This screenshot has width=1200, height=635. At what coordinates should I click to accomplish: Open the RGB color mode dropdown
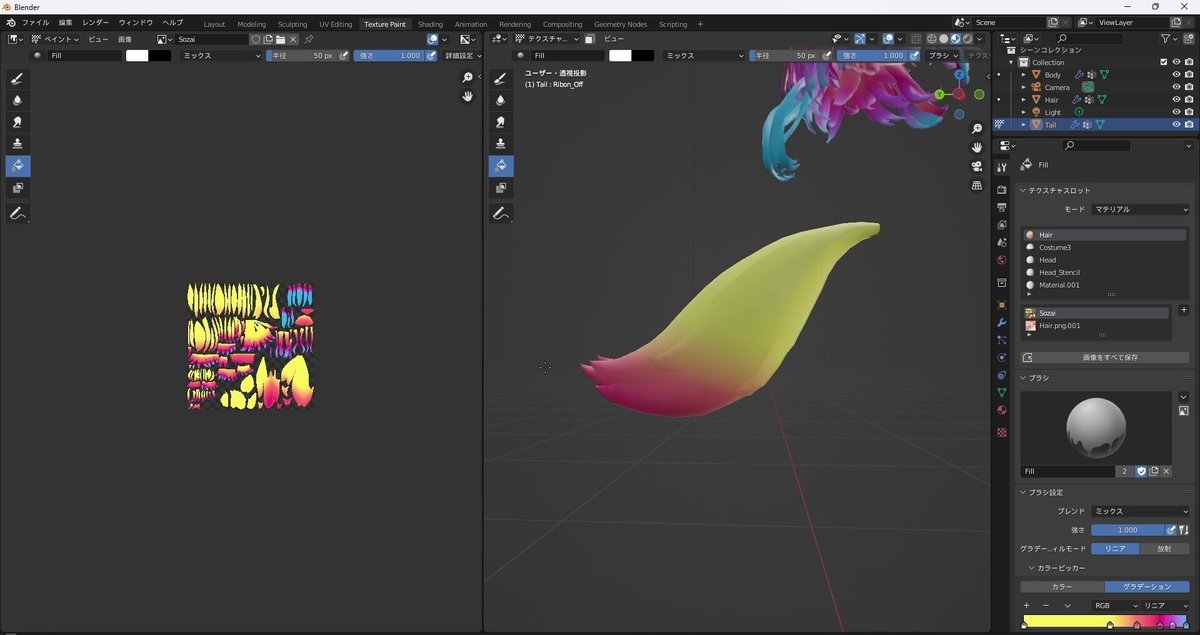pyautogui.click(x=1115, y=605)
